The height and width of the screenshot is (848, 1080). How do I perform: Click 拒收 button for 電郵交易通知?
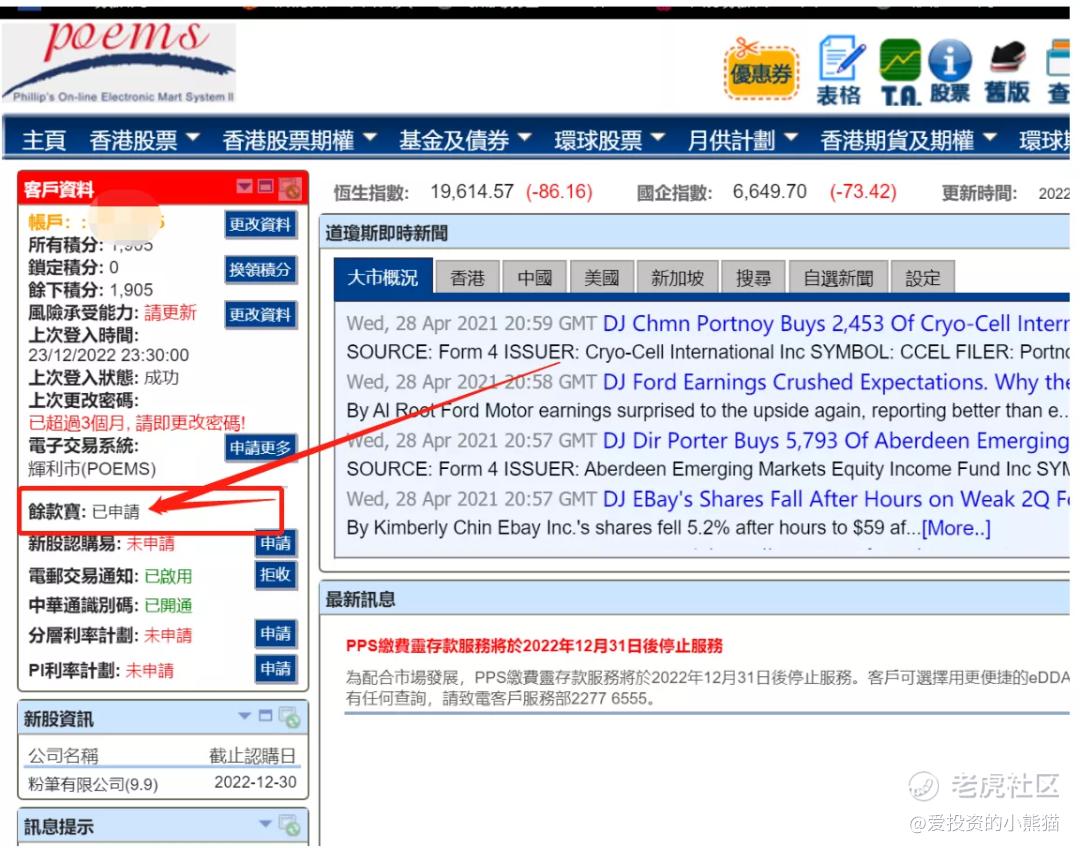(x=276, y=575)
